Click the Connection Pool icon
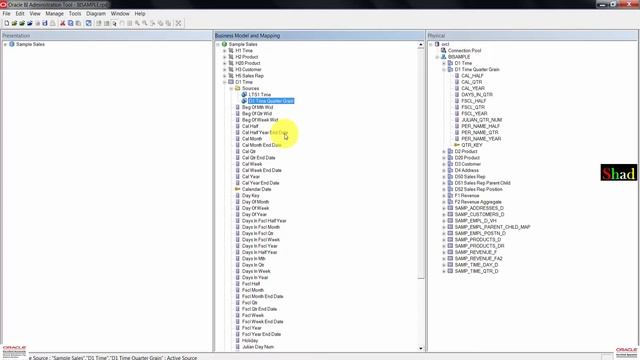Image resolution: width=640 pixels, height=360 pixels. (443, 51)
